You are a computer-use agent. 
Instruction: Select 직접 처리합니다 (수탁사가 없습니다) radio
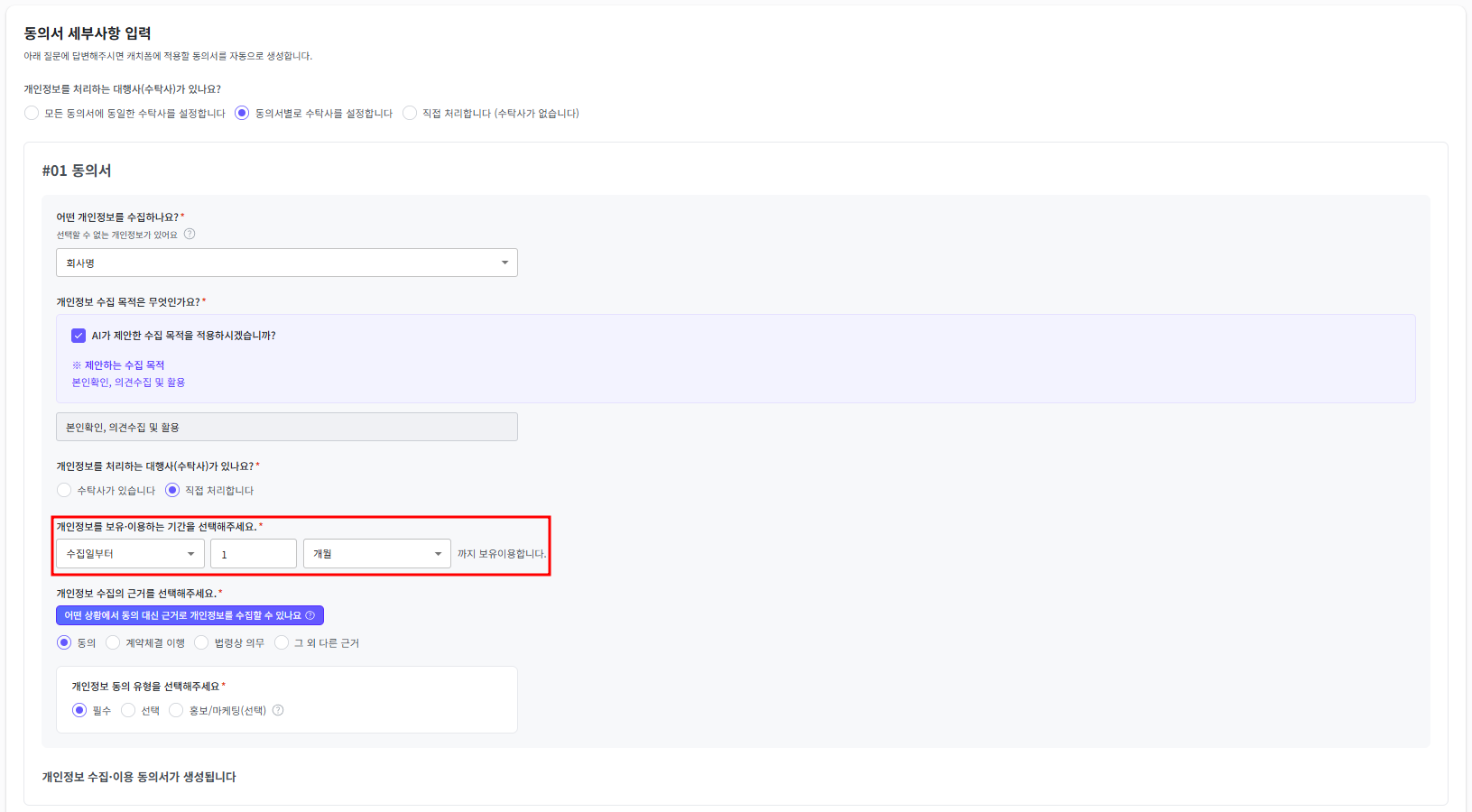click(410, 113)
